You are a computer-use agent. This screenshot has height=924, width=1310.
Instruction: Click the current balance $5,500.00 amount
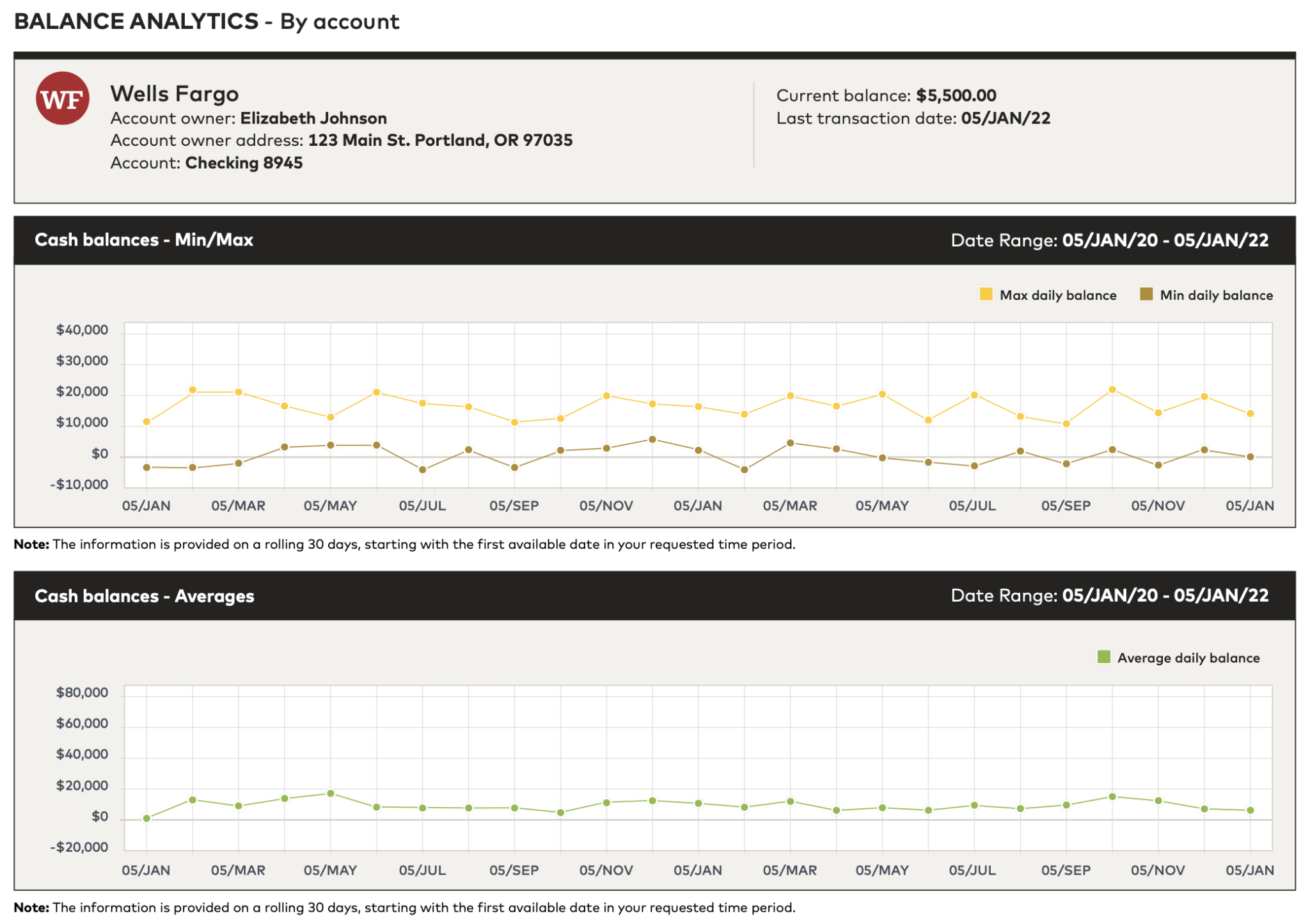tap(956, 96)
